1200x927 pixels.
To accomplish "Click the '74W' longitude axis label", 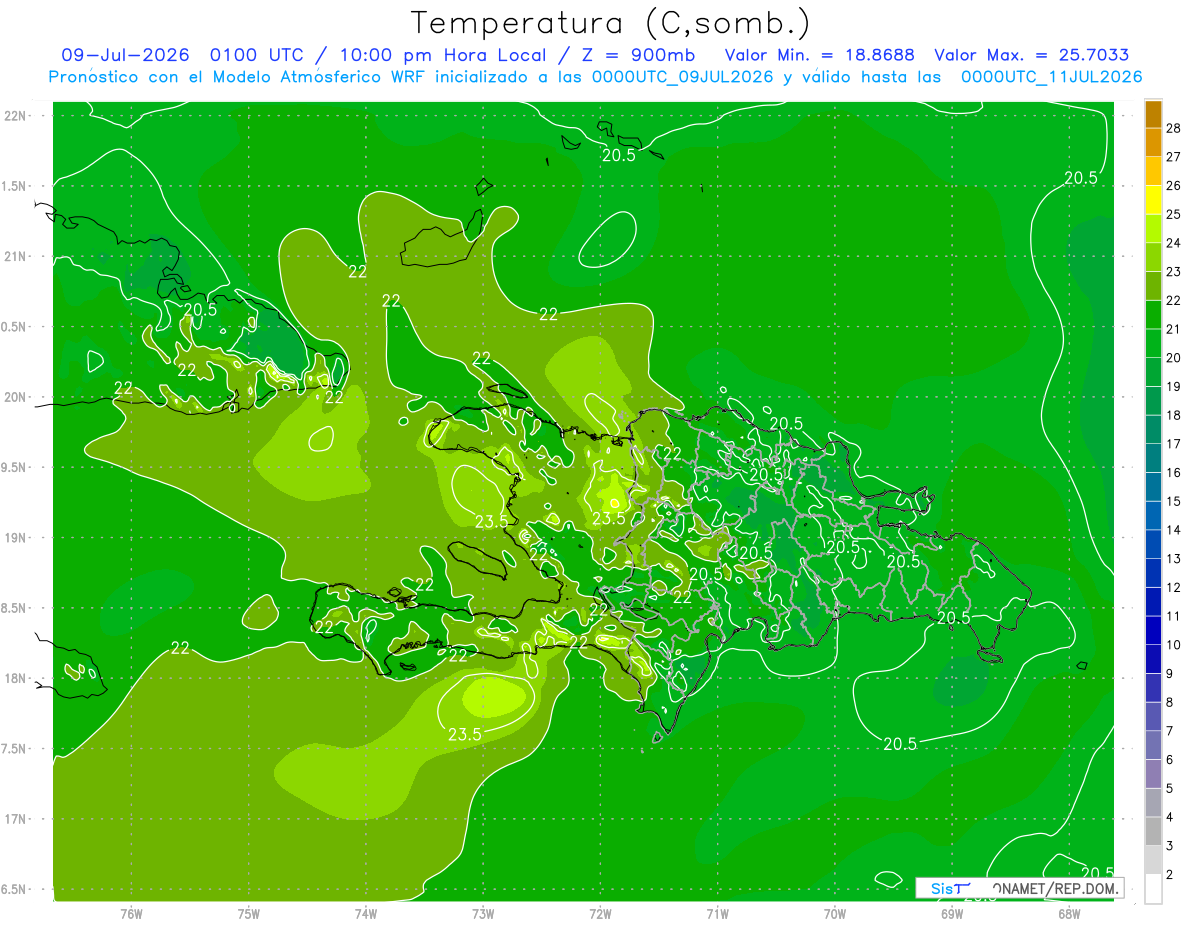I will point(365,913).
